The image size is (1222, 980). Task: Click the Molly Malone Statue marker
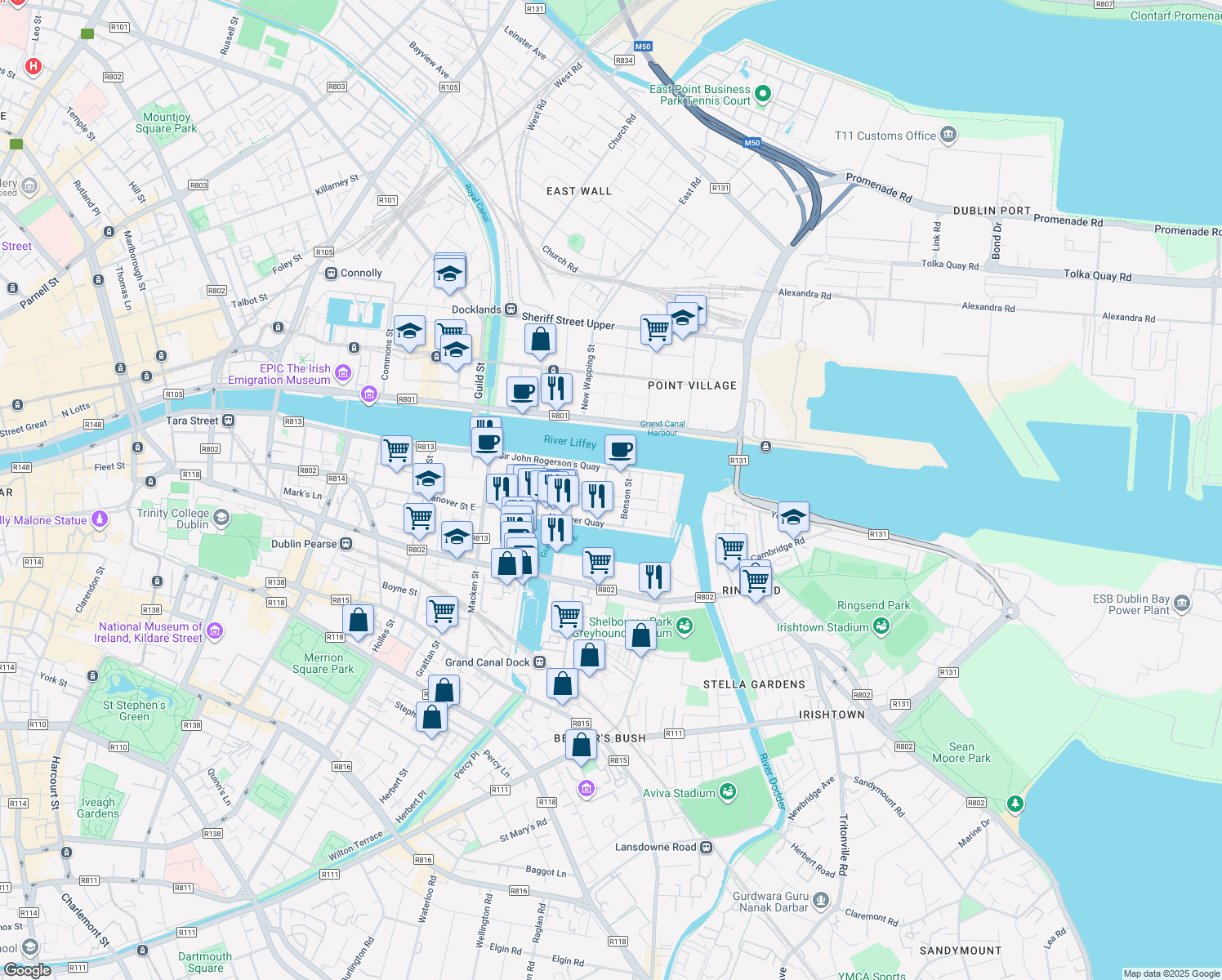point(99,519)
